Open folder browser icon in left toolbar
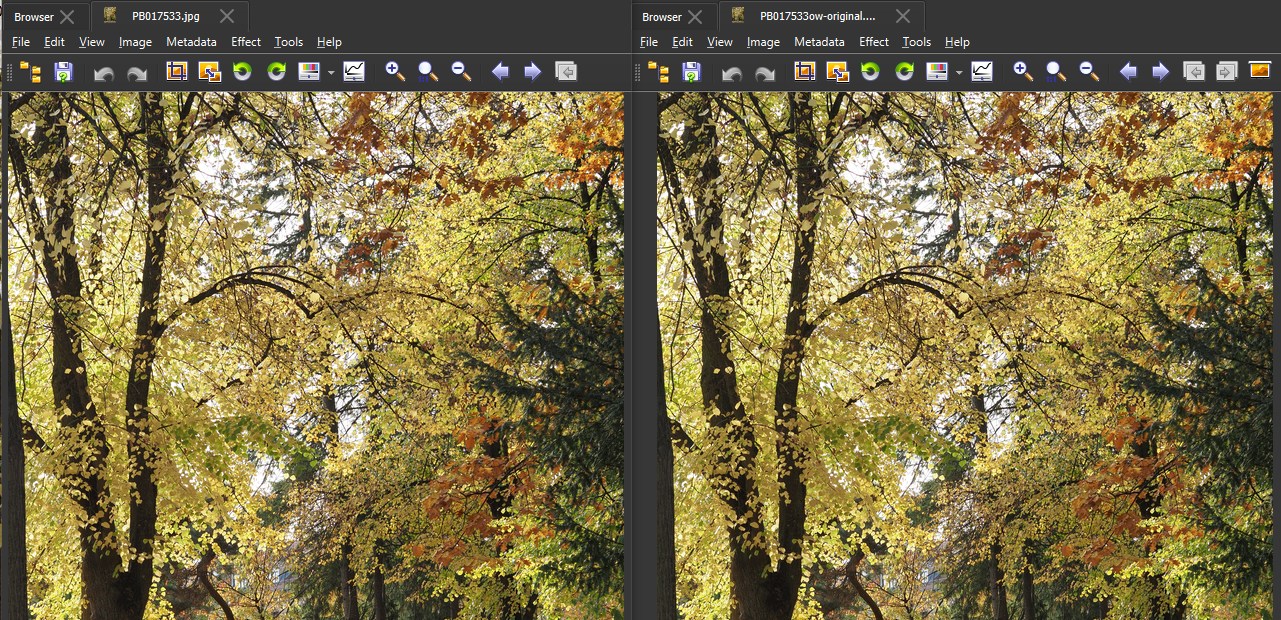Image resolution: width=1281 pixels, height=620 pixels. coord(31,71)
